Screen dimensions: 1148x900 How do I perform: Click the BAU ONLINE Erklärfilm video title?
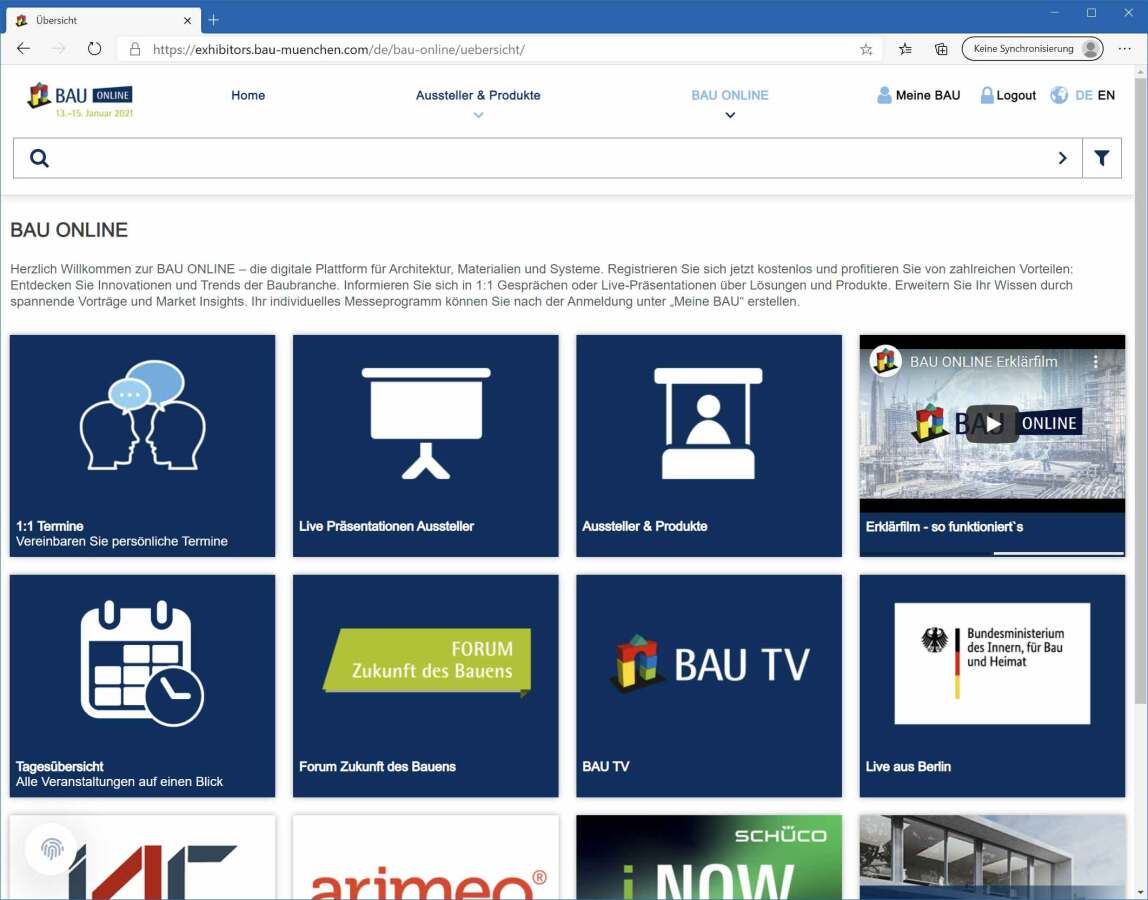click(x=983, y=362)
